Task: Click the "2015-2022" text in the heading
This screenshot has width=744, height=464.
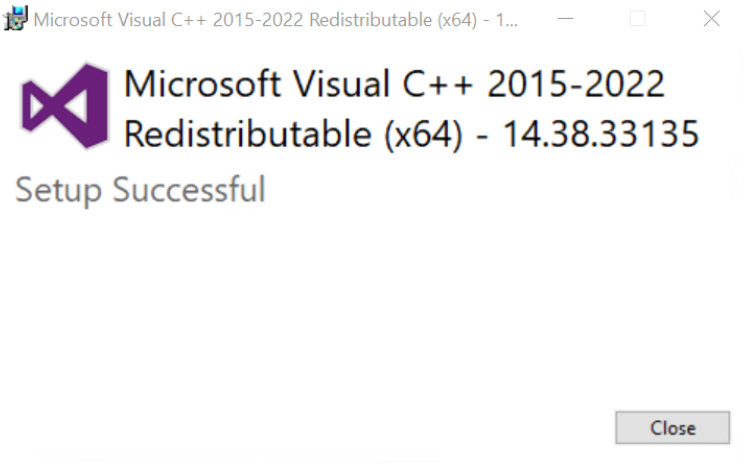Action: coord(577,85)
